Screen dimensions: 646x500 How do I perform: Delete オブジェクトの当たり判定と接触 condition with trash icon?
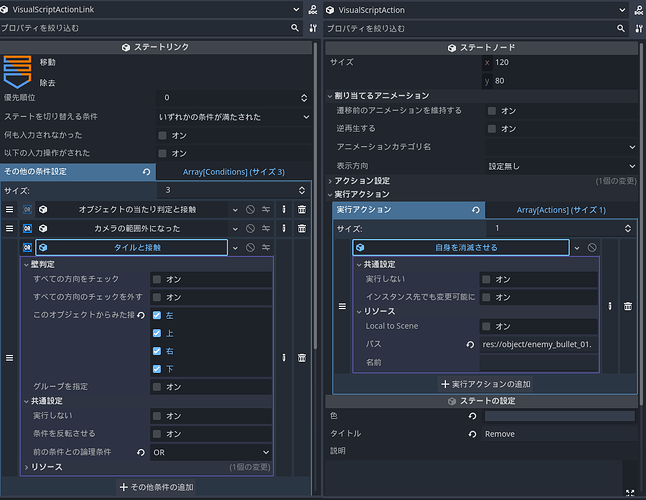point(302,209)
